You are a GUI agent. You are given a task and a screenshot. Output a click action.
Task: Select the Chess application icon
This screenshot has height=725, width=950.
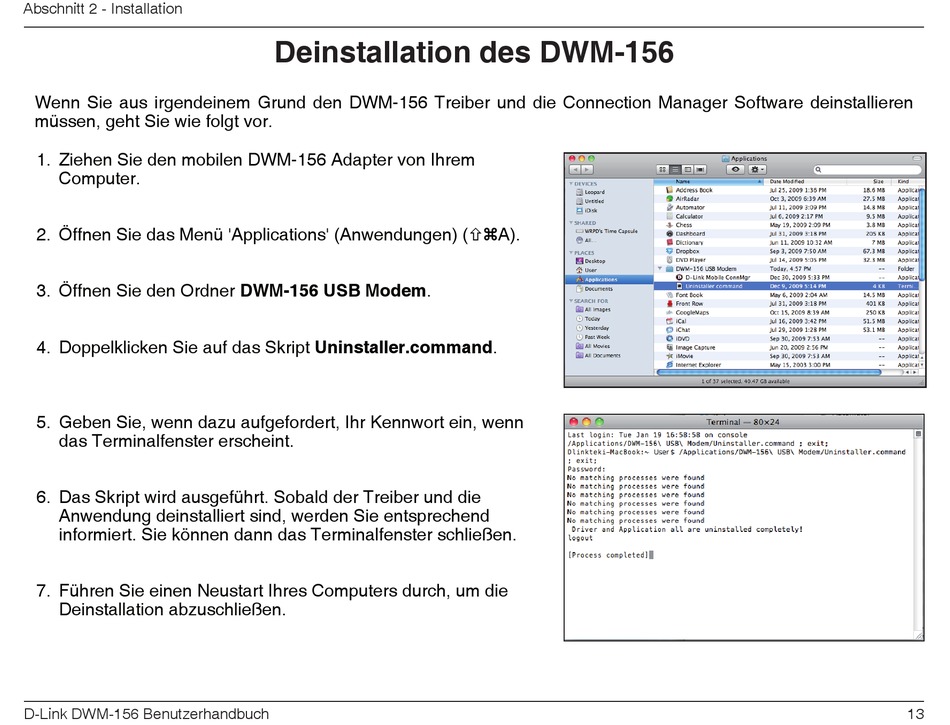pos(669,225)
